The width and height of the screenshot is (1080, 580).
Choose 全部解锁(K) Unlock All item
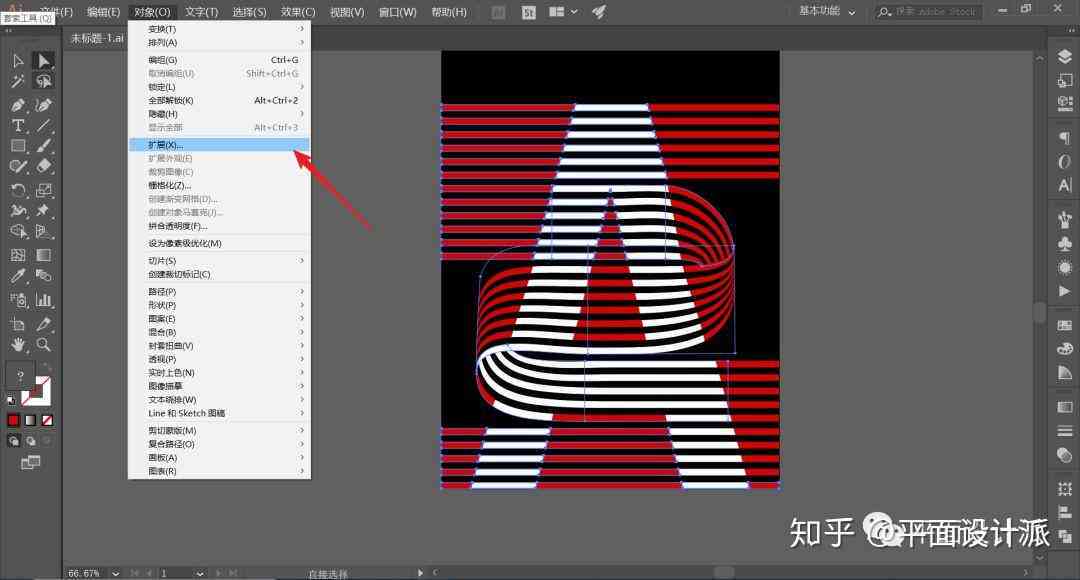[x=219, y=101]
